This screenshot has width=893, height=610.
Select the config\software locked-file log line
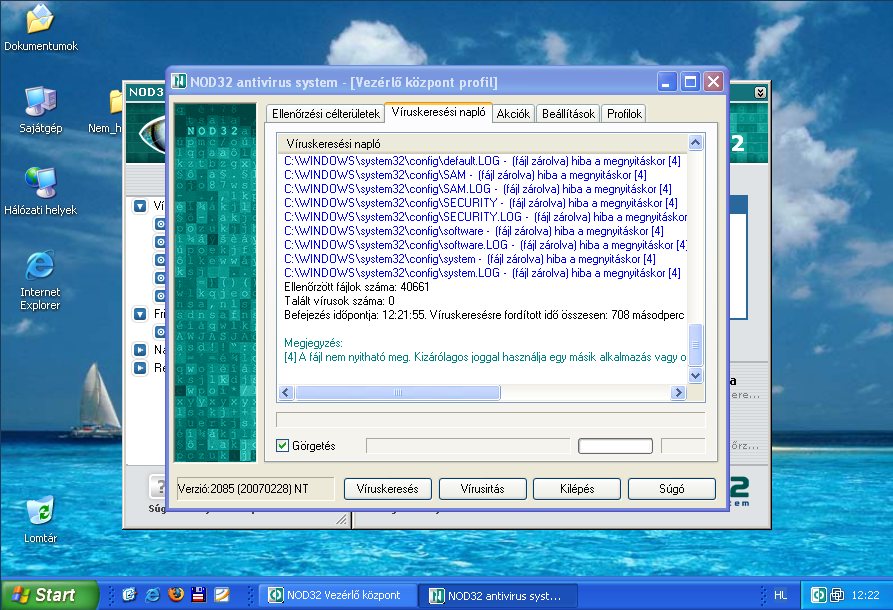click(x=474, y=231)
